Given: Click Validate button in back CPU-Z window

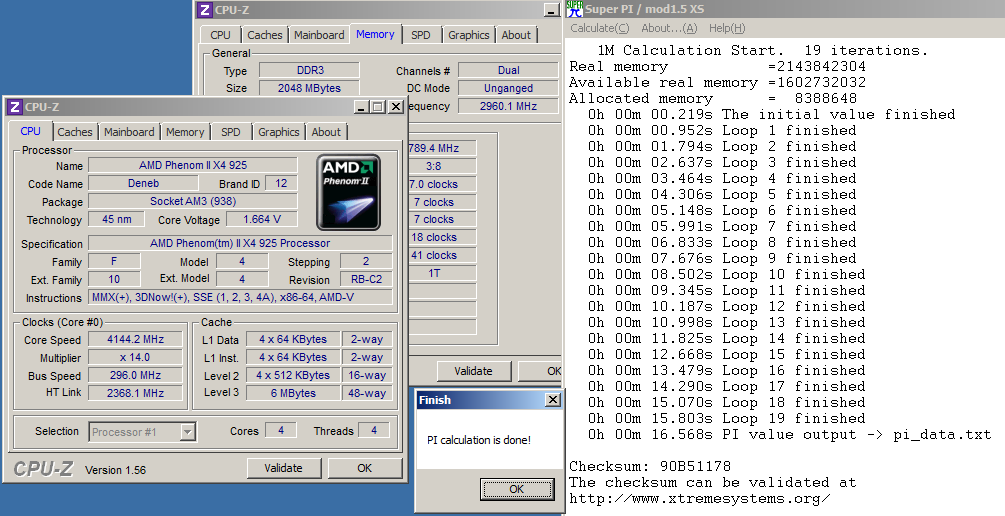Looking at the screenshot, I should pos(473,371).
